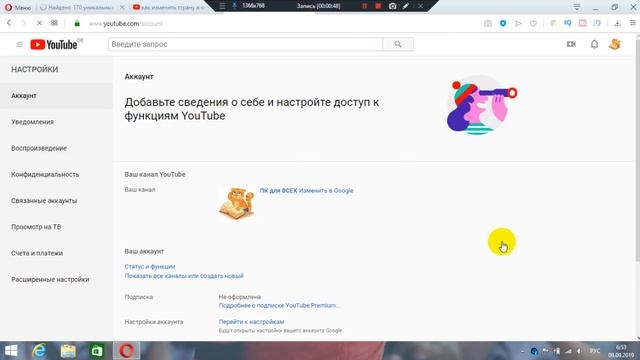This screenshot has height=360, width=640.
Task: Open the browser downloads icon
Action: pos(618,23)
